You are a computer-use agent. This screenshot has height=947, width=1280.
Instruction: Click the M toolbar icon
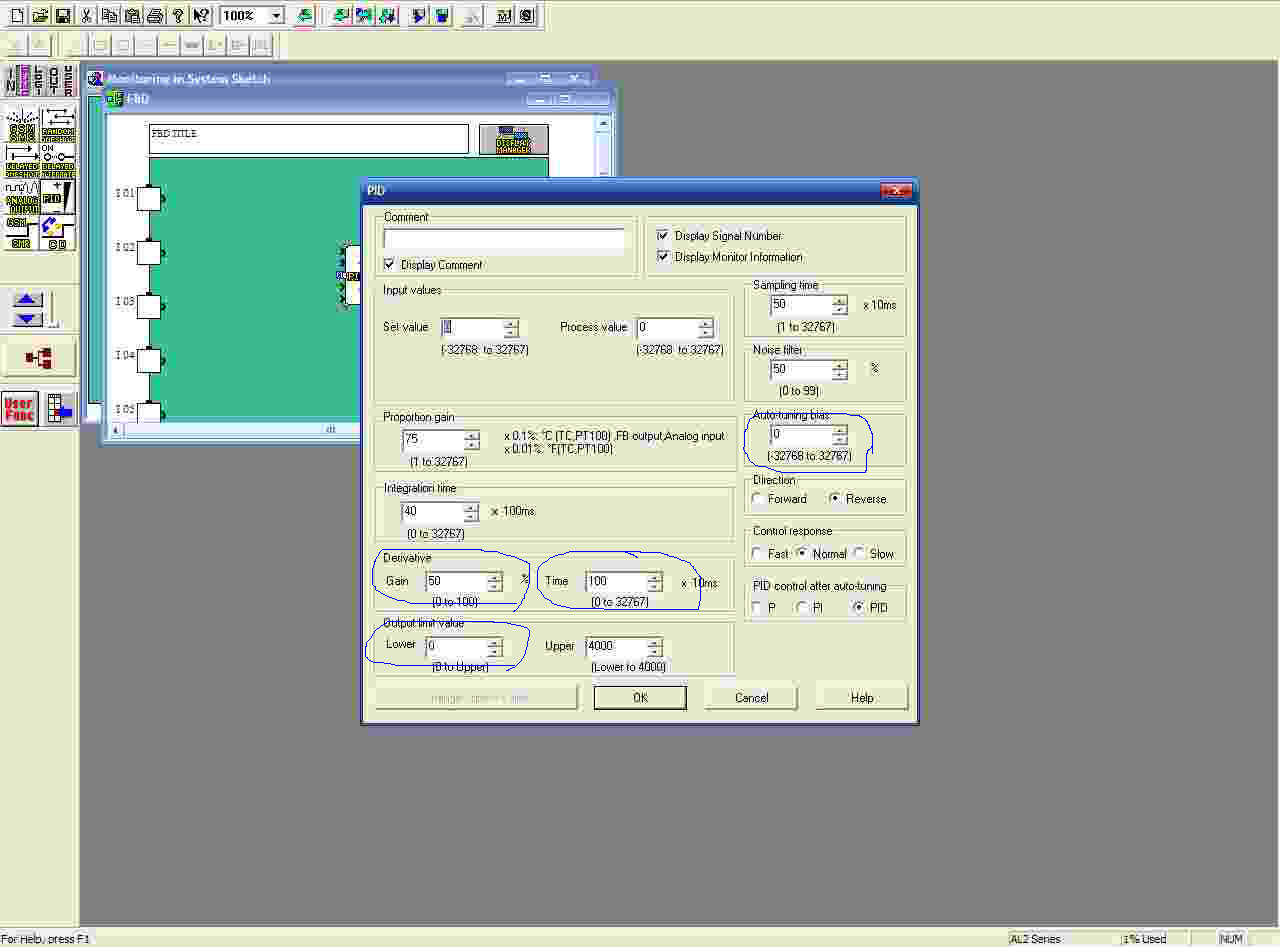pyautogui.click(x=503, y=16)
